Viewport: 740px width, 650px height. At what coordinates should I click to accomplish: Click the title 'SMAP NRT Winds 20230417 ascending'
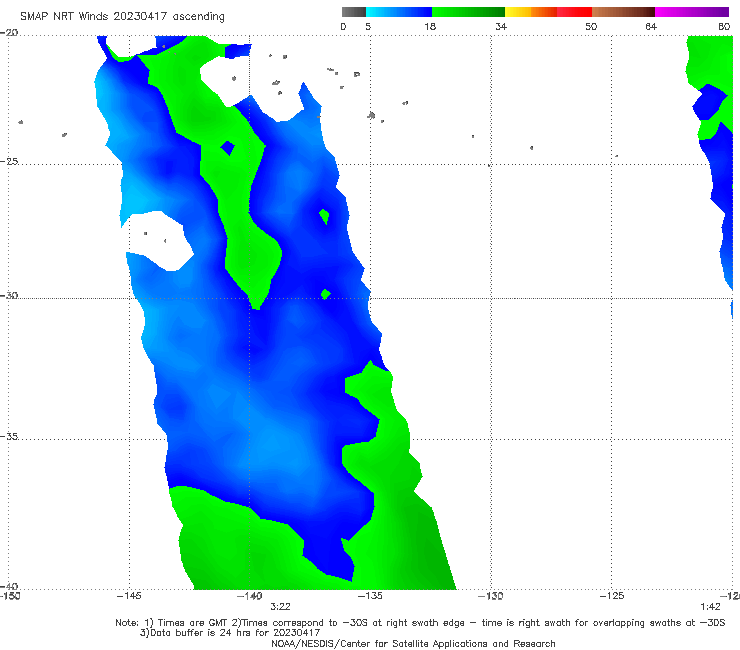(x=122, y=16)
